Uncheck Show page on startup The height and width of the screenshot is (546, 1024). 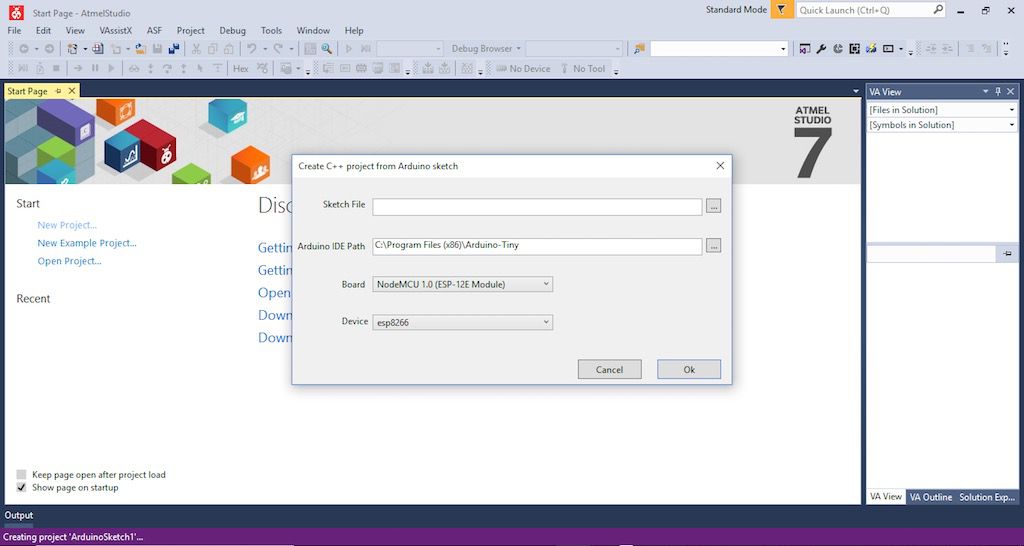coord(22,487)
